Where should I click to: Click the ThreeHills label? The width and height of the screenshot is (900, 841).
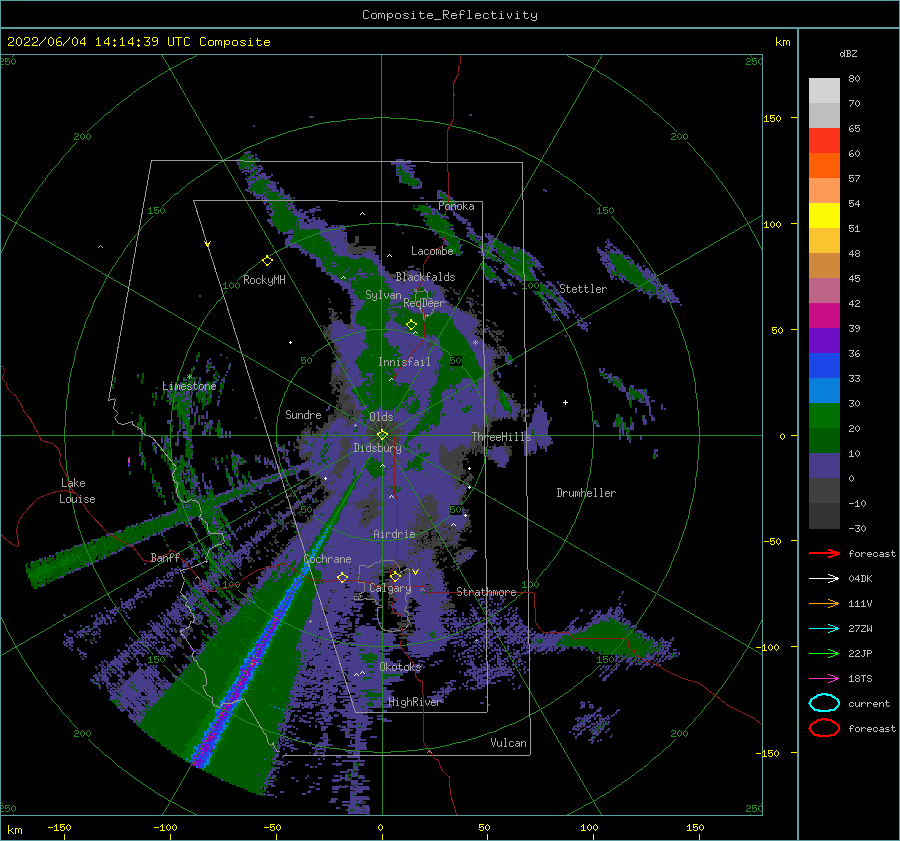tap(501, 437)
